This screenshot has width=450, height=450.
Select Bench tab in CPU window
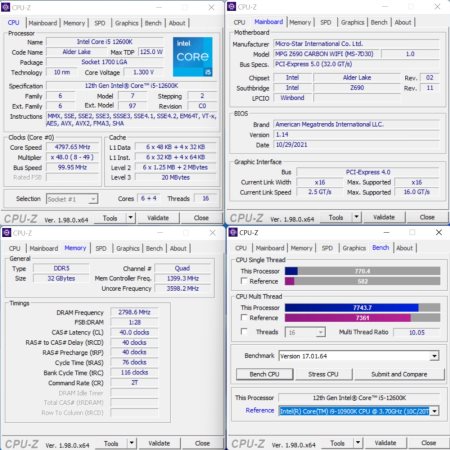pos(153,23)
